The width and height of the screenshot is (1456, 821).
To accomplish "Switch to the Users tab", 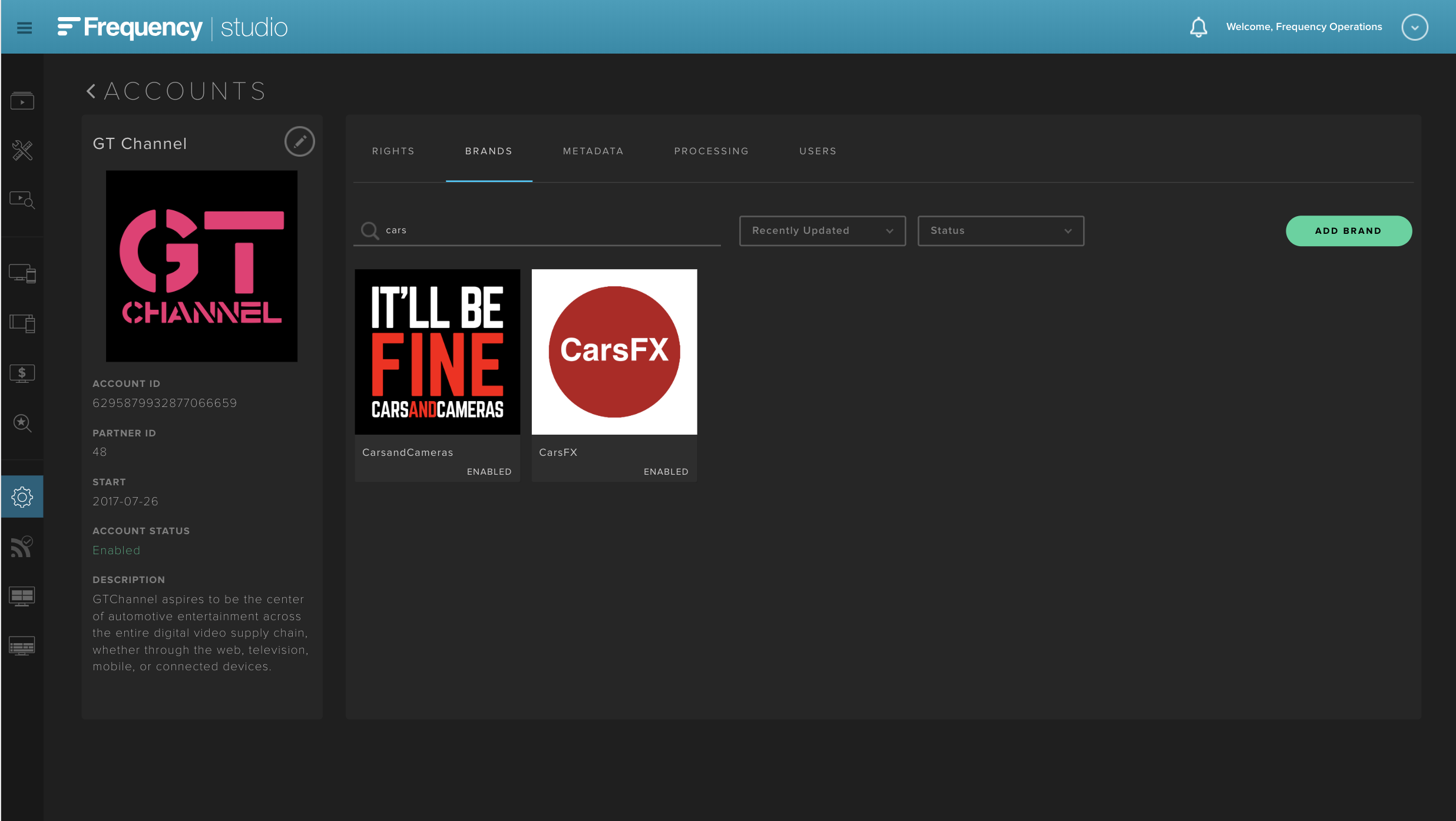I will tap(818, 151).
